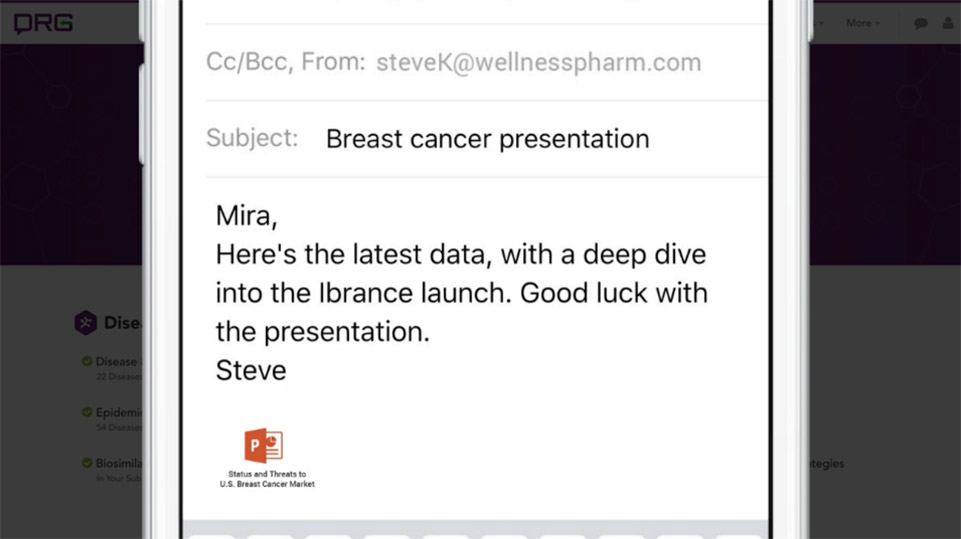Click the first keyboard key at bottom
The width and height of the screenshot is (961, 539).
tap(210, 536)
